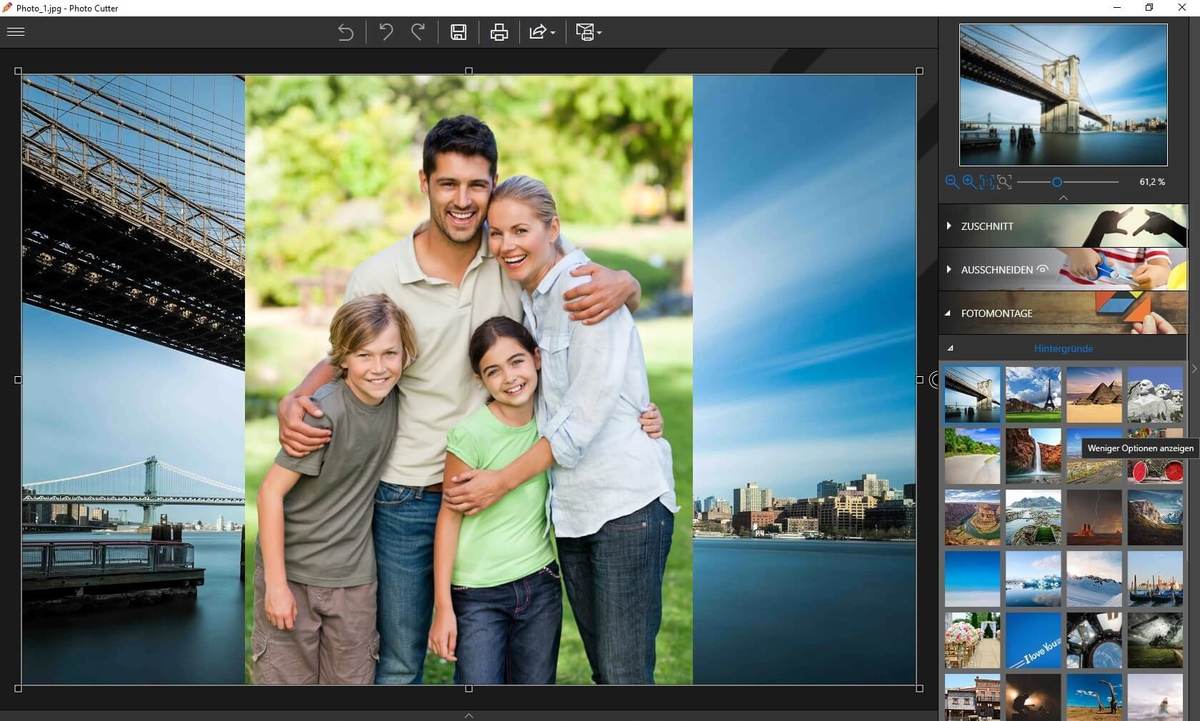Zoom out with the minus magnifier
This screenshot has height=721, width=1200.
(x=952, y=182)
